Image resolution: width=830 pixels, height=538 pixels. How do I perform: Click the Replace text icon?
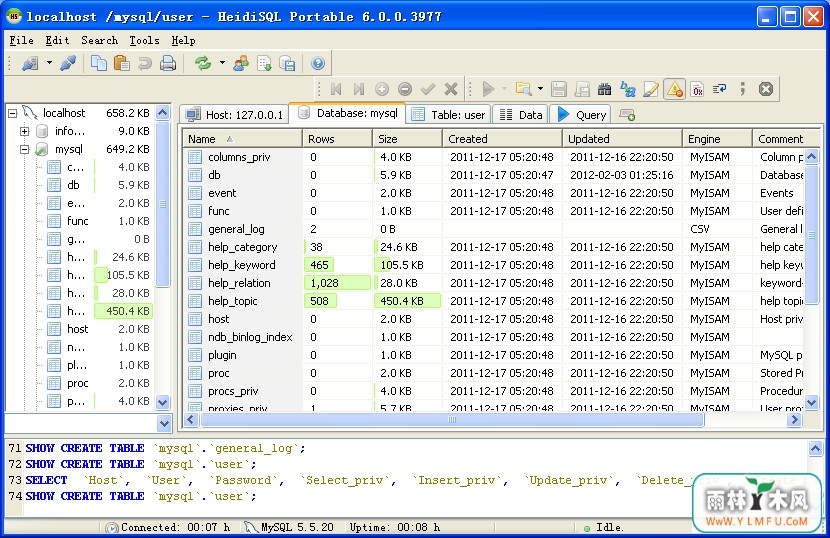pos(628,89)
